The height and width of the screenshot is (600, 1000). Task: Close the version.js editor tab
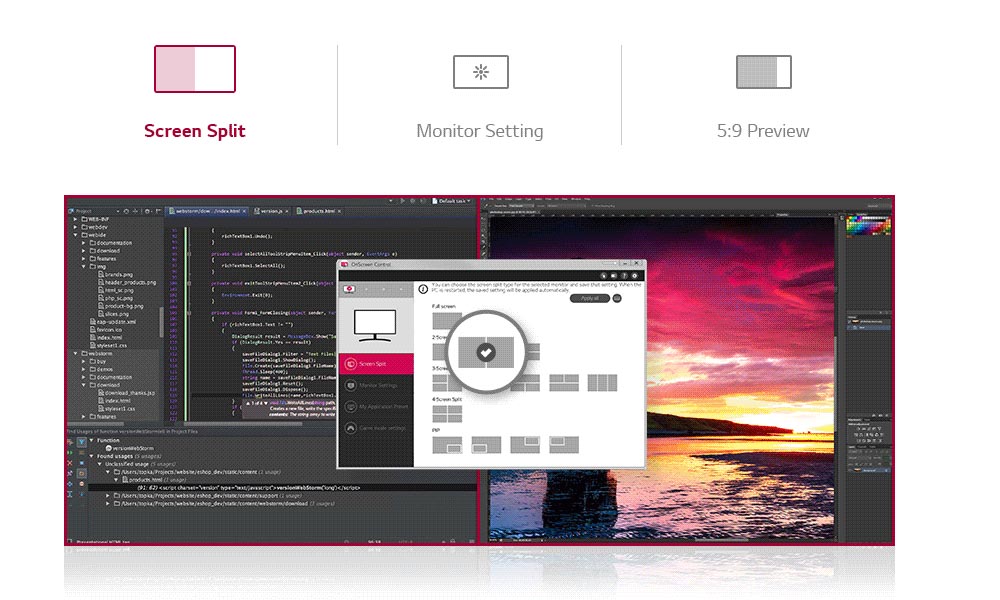pos(287,211)
